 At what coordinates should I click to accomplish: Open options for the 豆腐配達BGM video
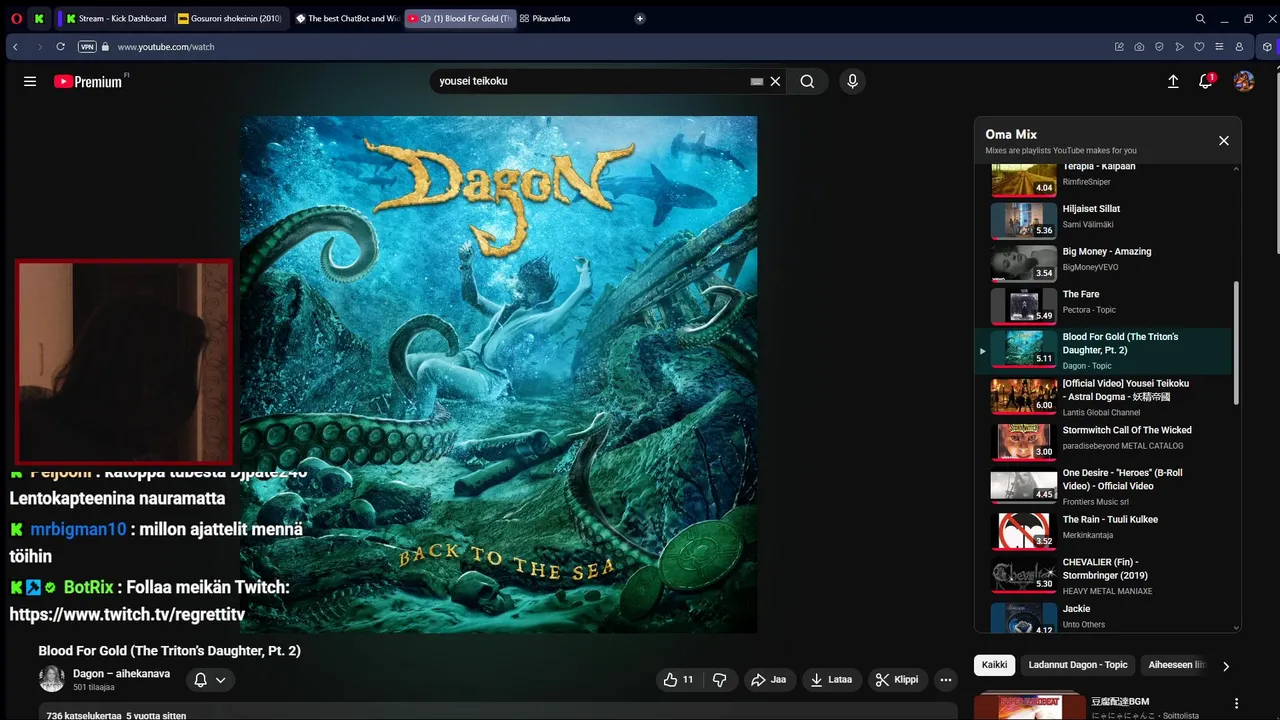(x=1237, y=704)
